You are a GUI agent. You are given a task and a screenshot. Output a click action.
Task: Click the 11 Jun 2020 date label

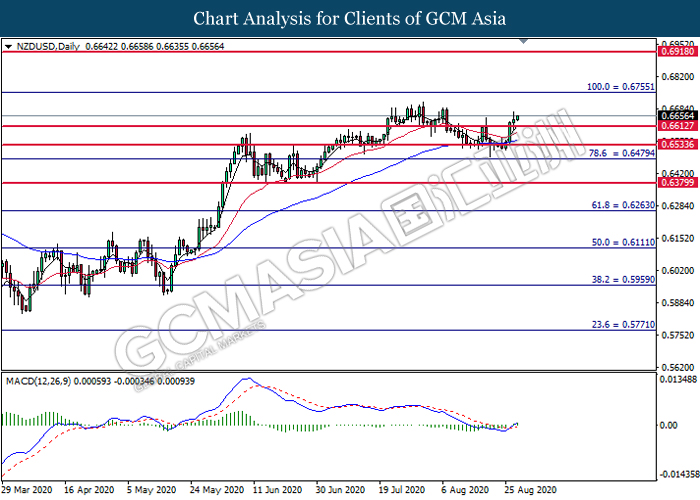(277, 490)
